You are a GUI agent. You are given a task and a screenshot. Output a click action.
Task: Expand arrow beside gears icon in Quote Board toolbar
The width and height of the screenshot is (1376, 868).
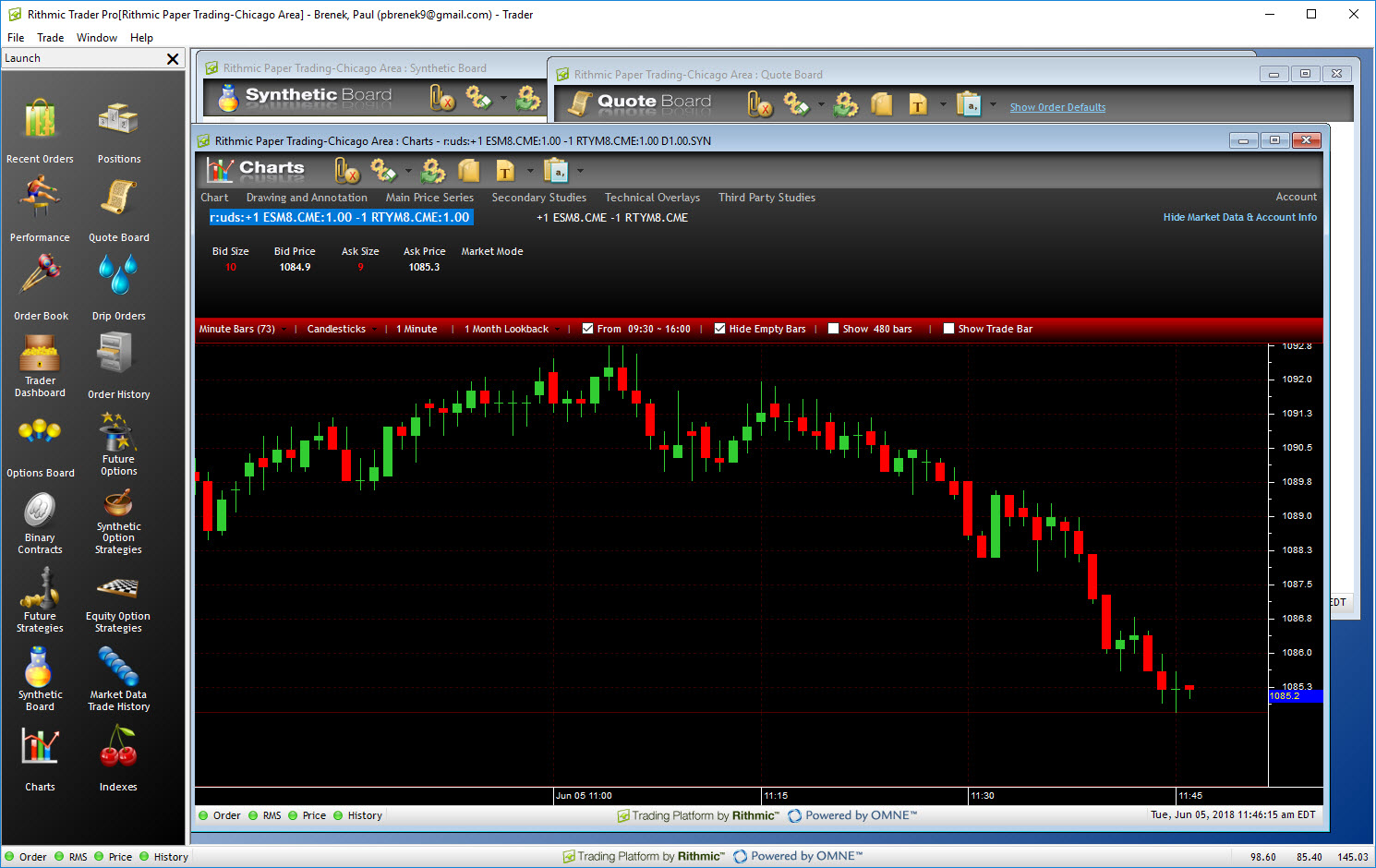pos(821,104)
